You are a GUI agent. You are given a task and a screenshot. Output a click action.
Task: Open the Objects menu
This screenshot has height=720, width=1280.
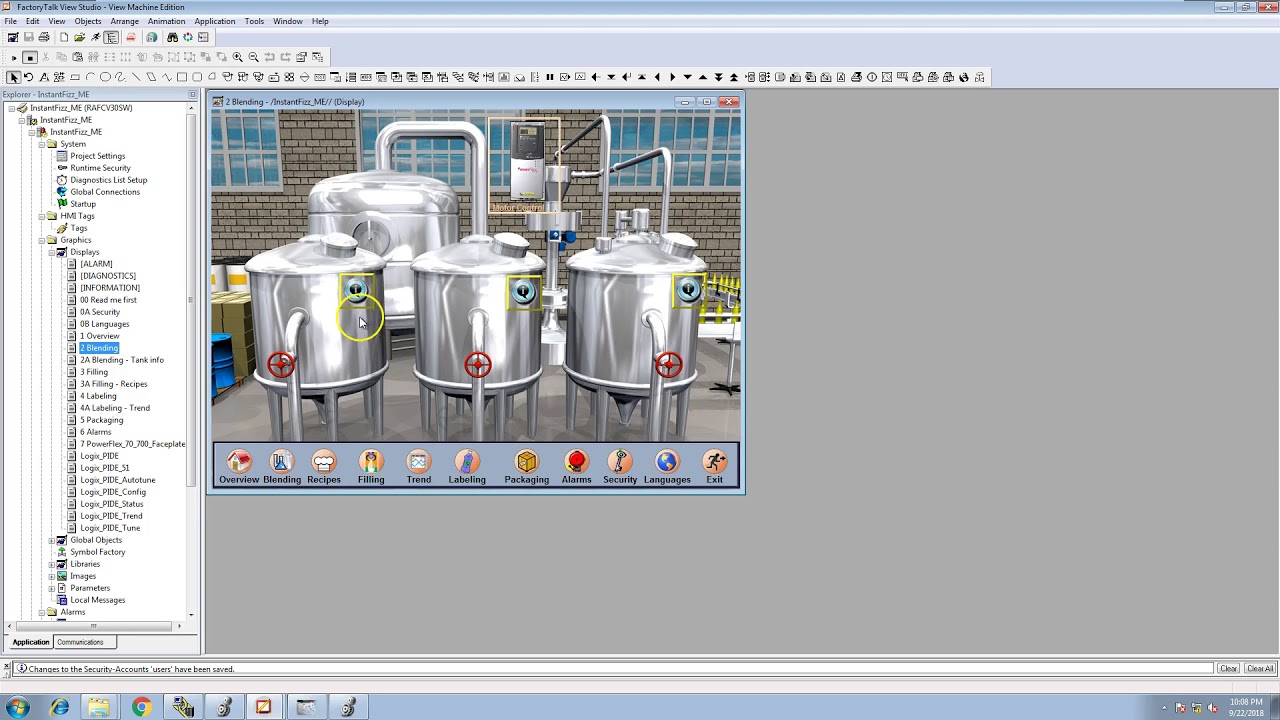click(87, 21)
